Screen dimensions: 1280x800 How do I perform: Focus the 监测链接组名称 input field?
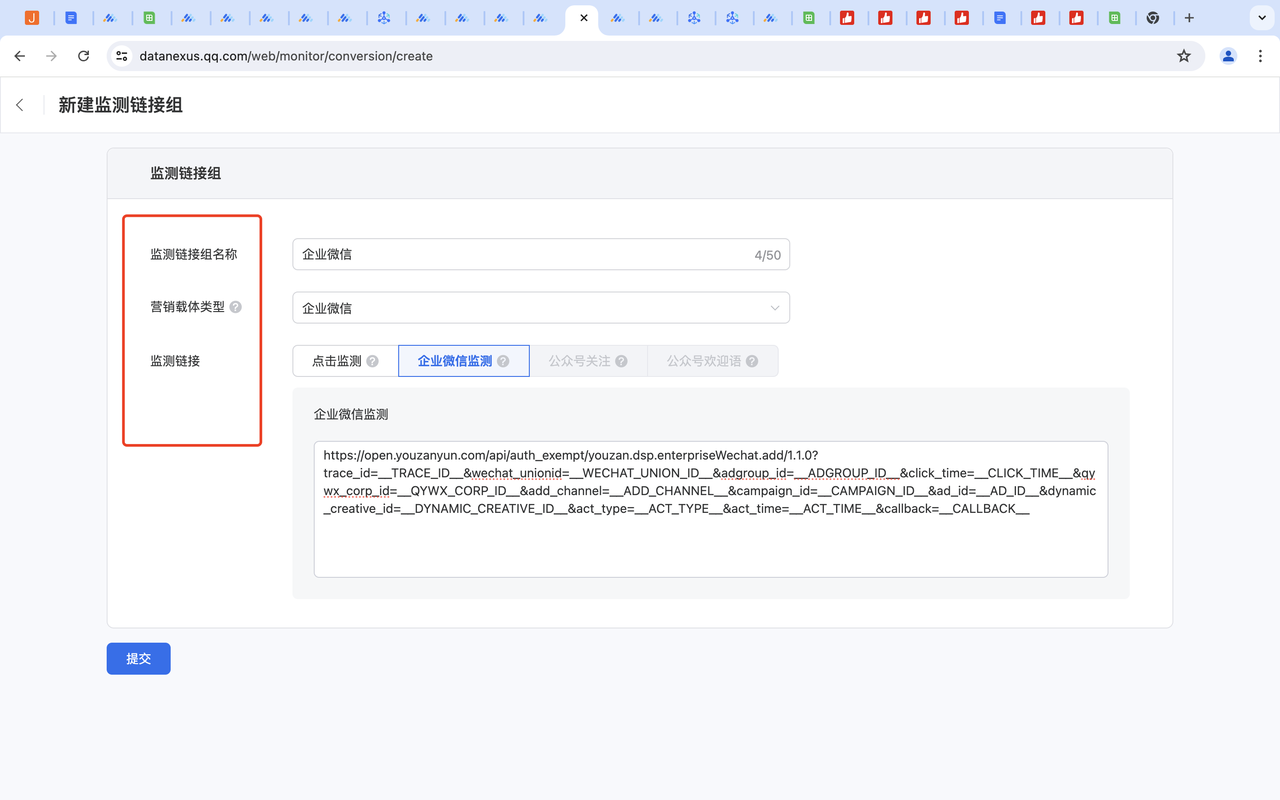tap(541, 255)
